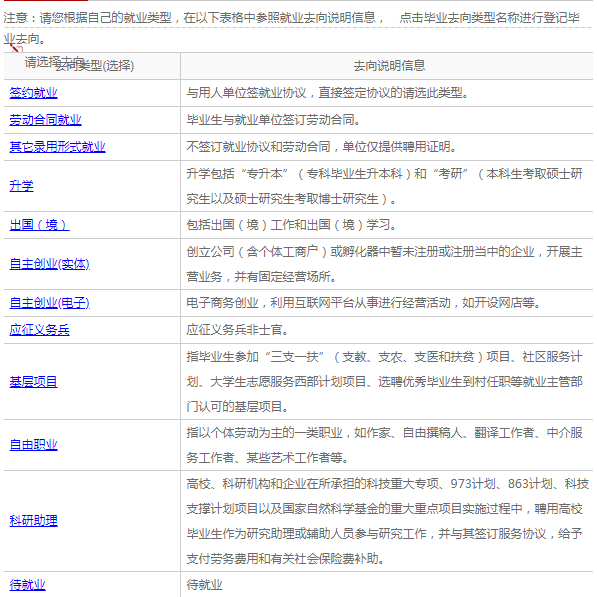Select 出国（境）destination type
597x597 pixels.
[39, 225]
